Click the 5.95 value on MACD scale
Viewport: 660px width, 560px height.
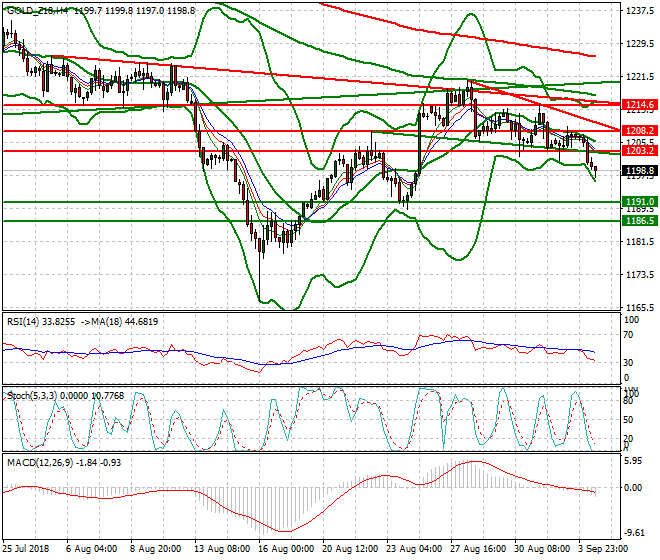[x=632, y=462]
